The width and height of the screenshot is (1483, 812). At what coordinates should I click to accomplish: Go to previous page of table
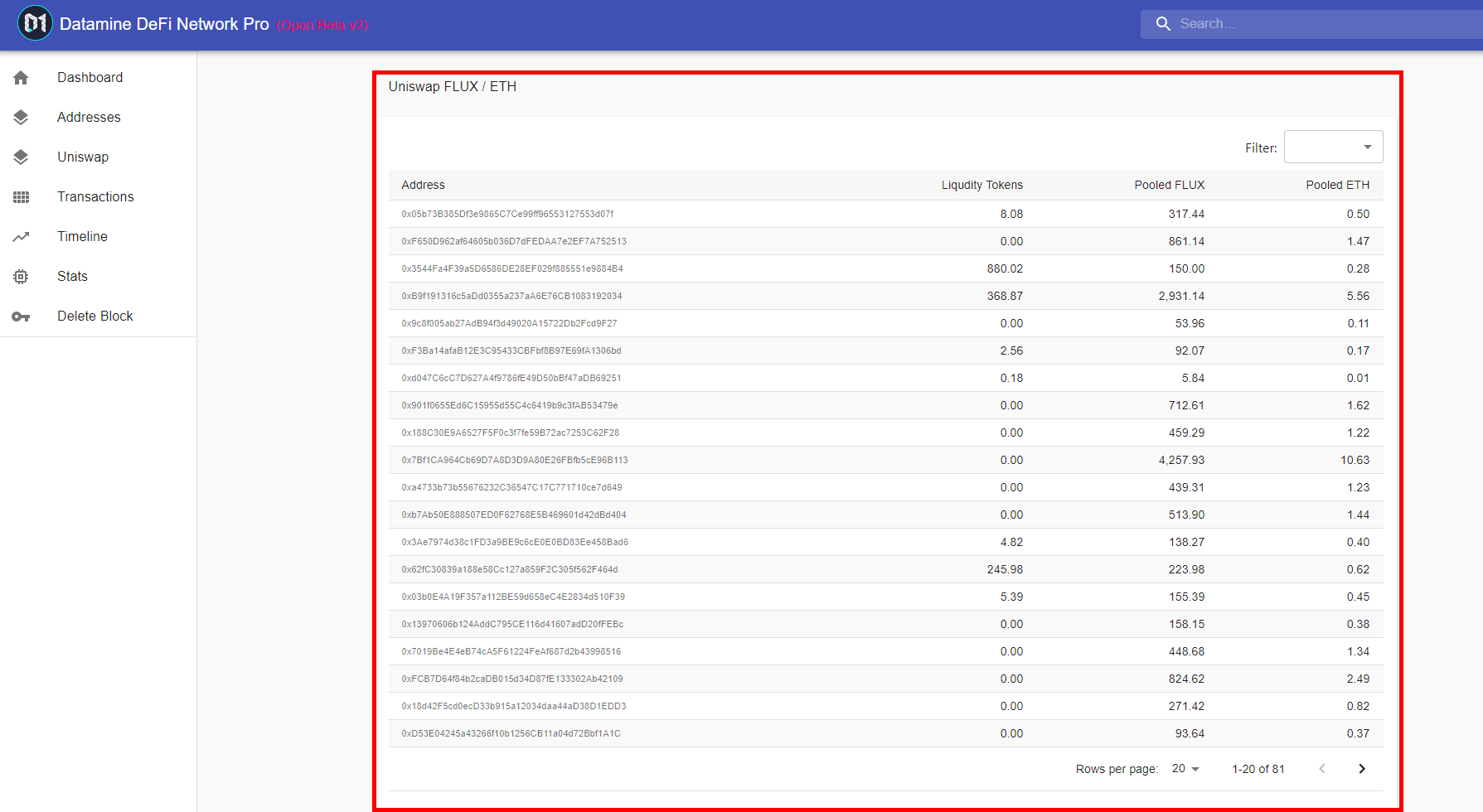(1322, 769)
